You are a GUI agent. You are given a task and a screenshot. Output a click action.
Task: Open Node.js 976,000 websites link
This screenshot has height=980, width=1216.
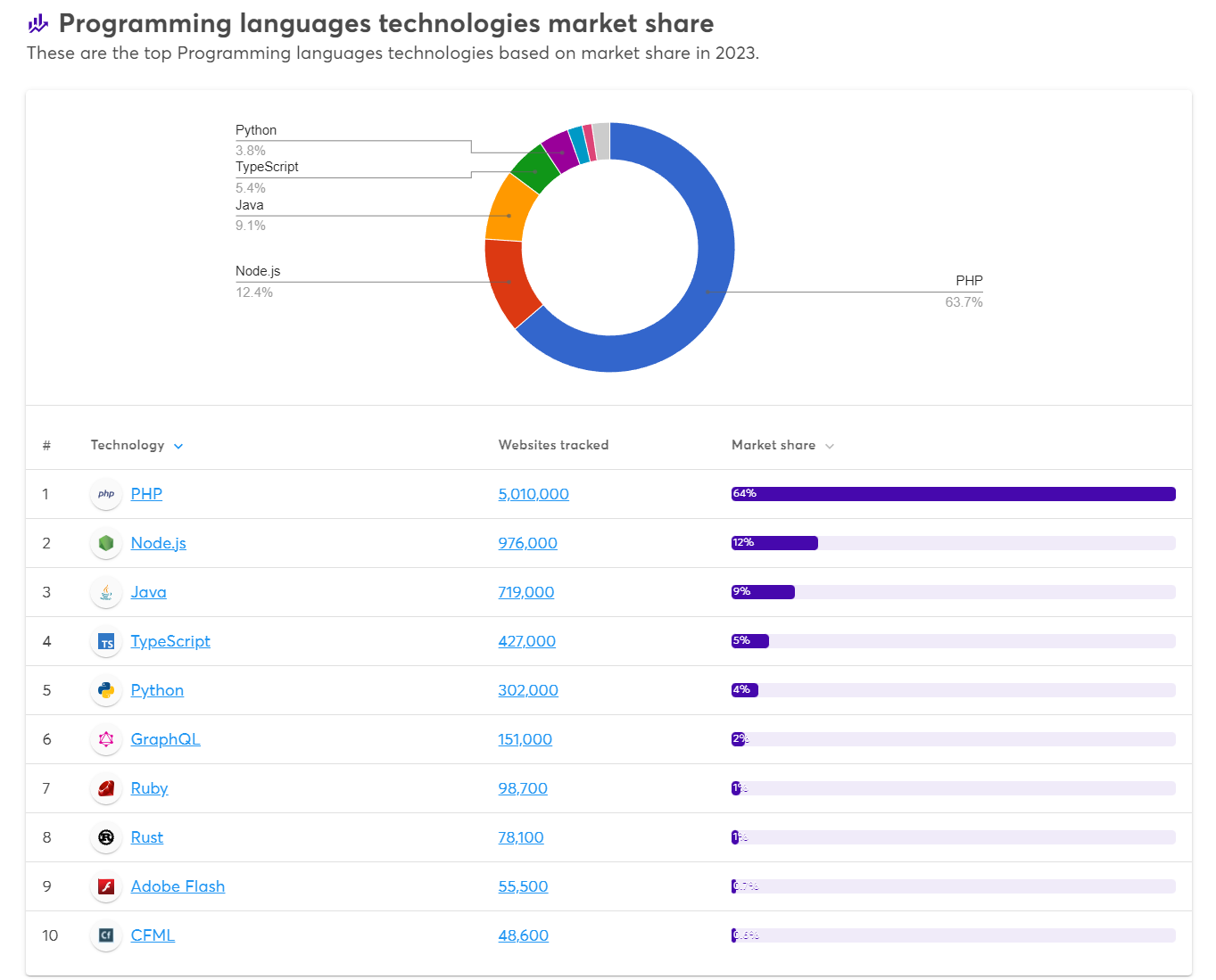527,543
